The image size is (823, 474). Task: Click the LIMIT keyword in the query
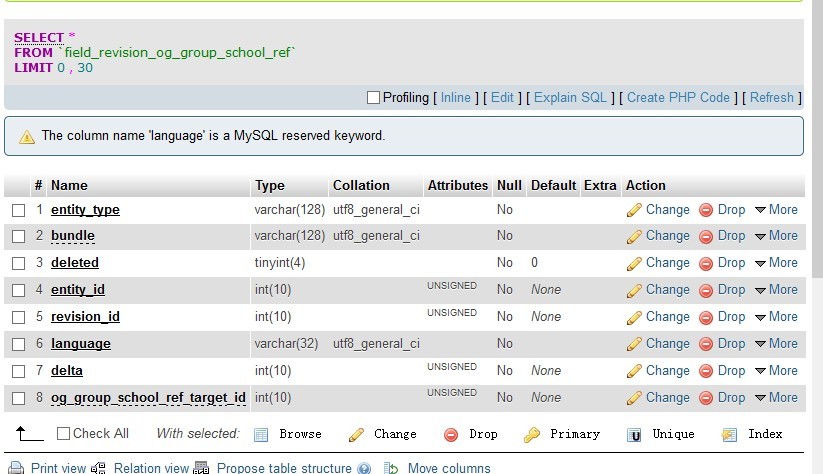pyautogui.click(x=34, y=68)
